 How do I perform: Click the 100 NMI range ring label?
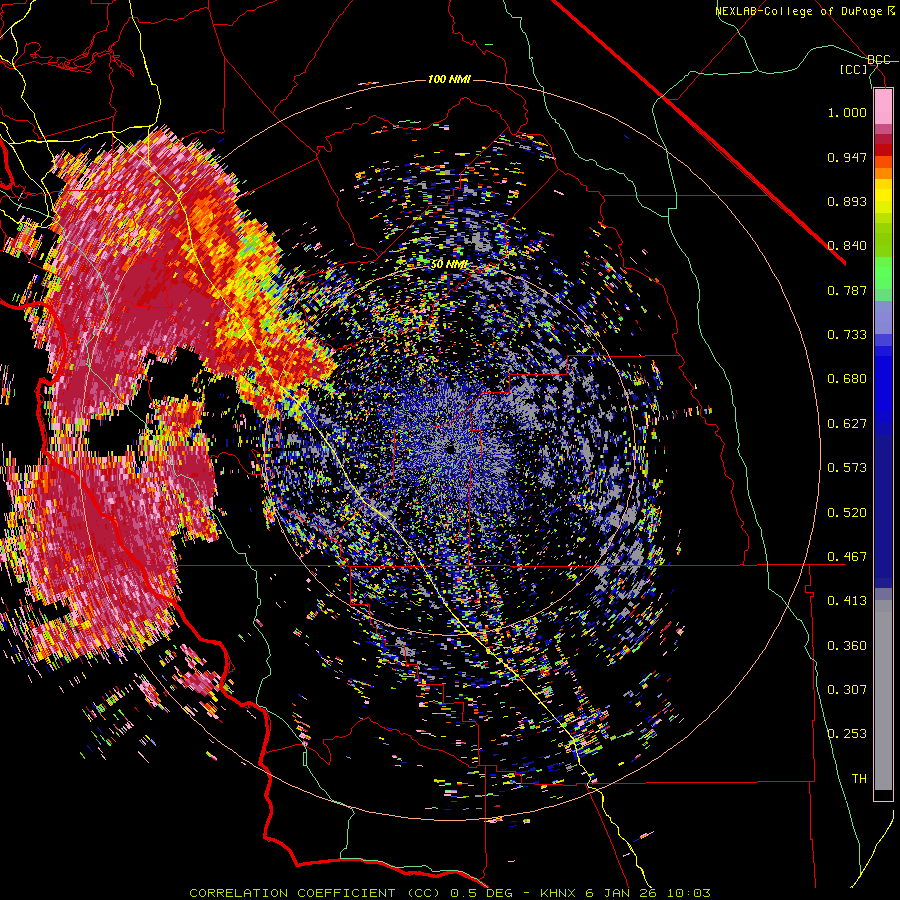pyautogui.click(x=449, y=79)
